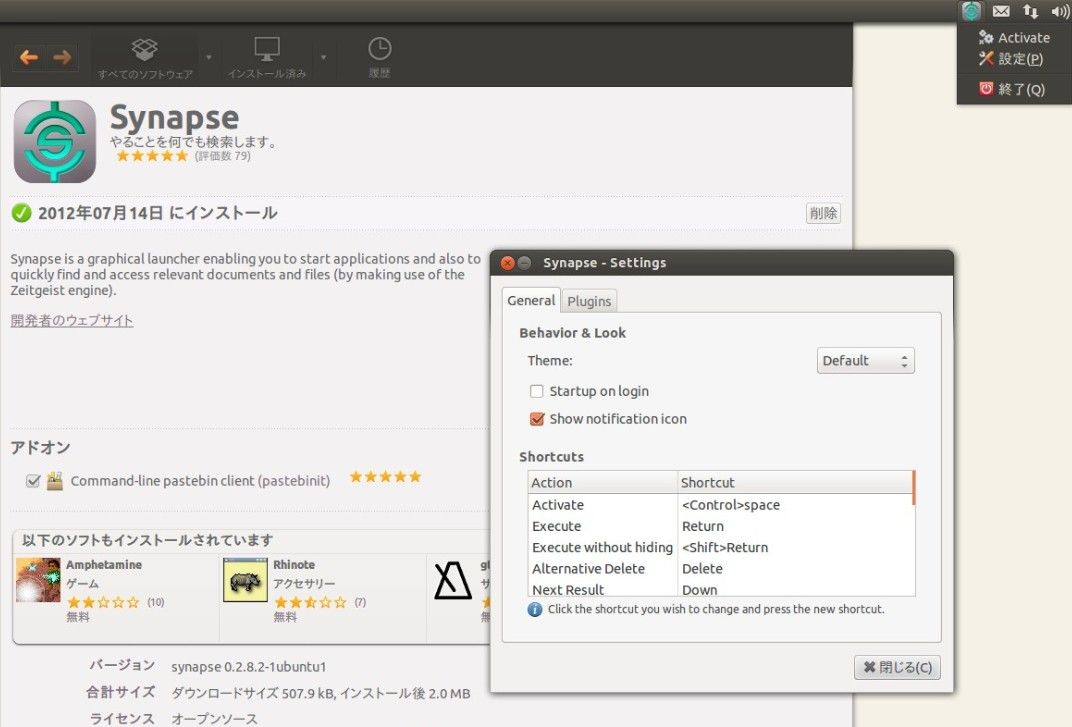Viewport: 1072px width, 727px height.
Task: Open the Theme dropdown set to Default
Action: coord(866,360)
